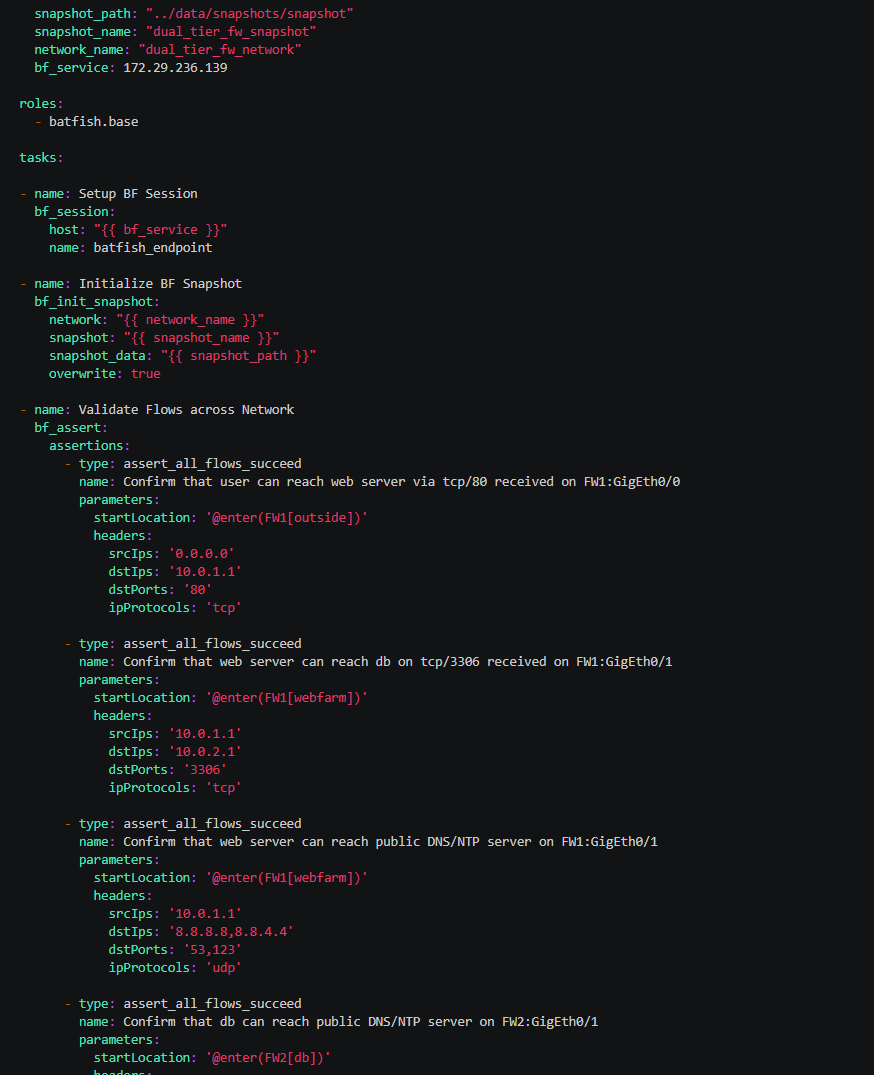
Task: Click the 'Validate Flows across Network' task name
Action: coord(186,409)
